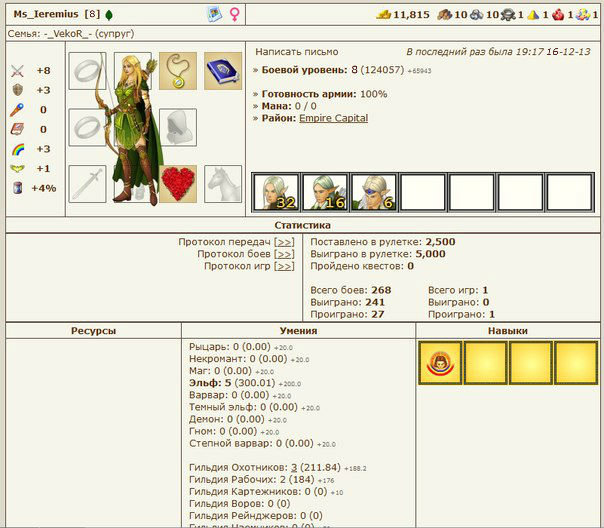The height and width of the screenshot is (528, 604).
Task: Click the Статистика section header
Action: tap(302, 225)
